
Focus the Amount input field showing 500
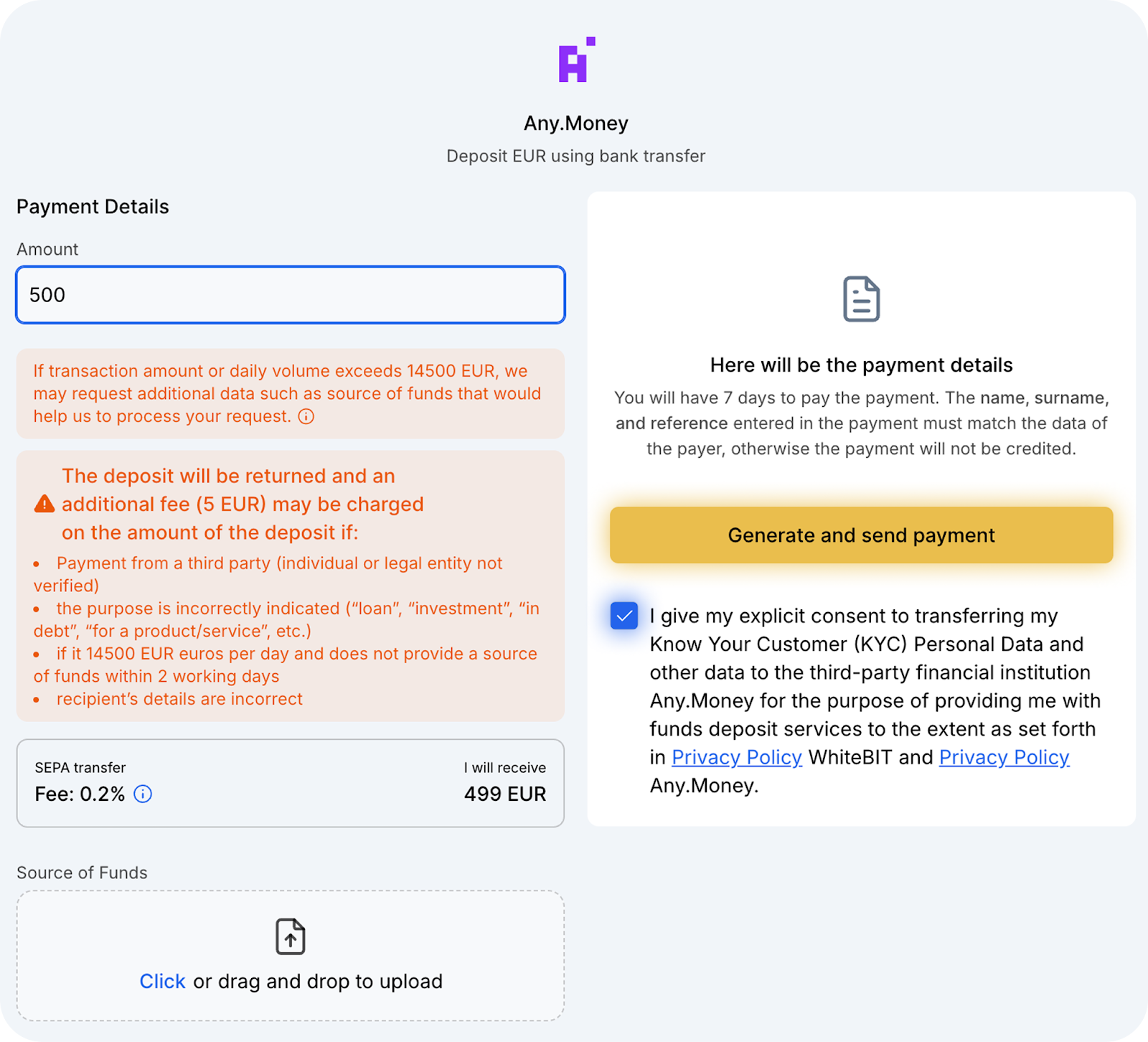pyautogui.click(x=291, y=295)
